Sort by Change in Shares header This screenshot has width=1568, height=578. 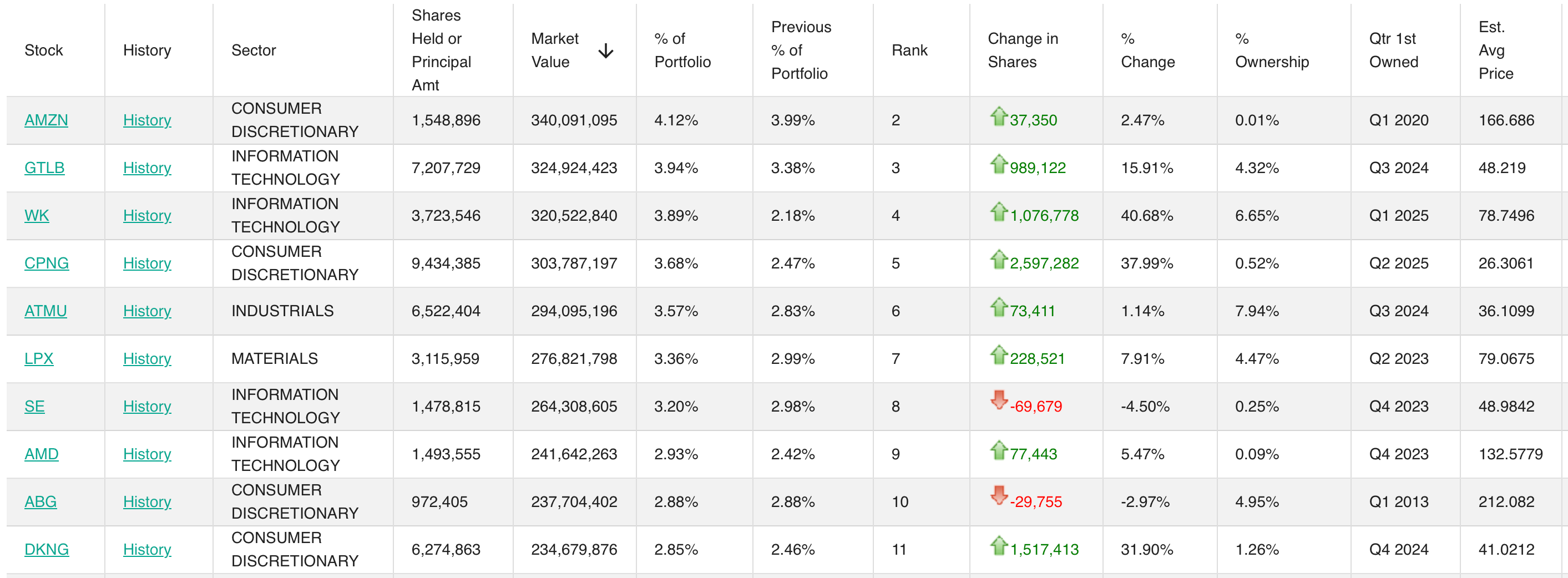tap(1023, 50)
